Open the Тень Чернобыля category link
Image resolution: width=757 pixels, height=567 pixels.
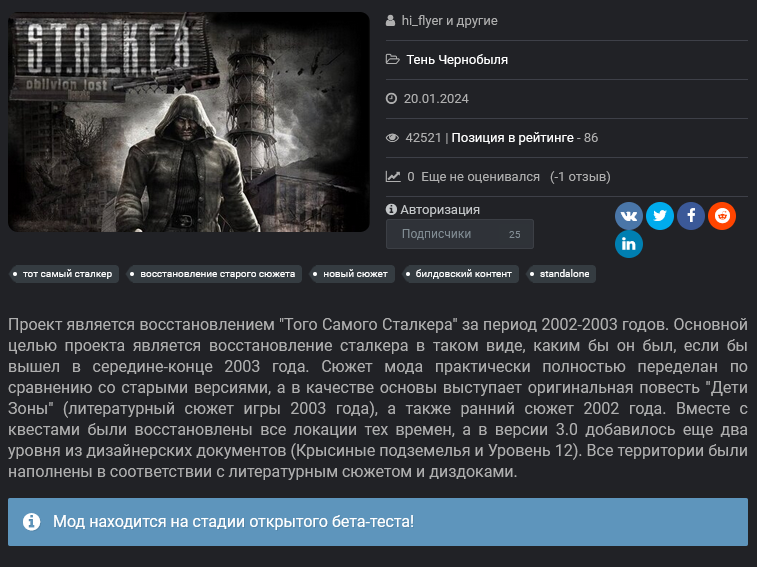click(457, 59)
